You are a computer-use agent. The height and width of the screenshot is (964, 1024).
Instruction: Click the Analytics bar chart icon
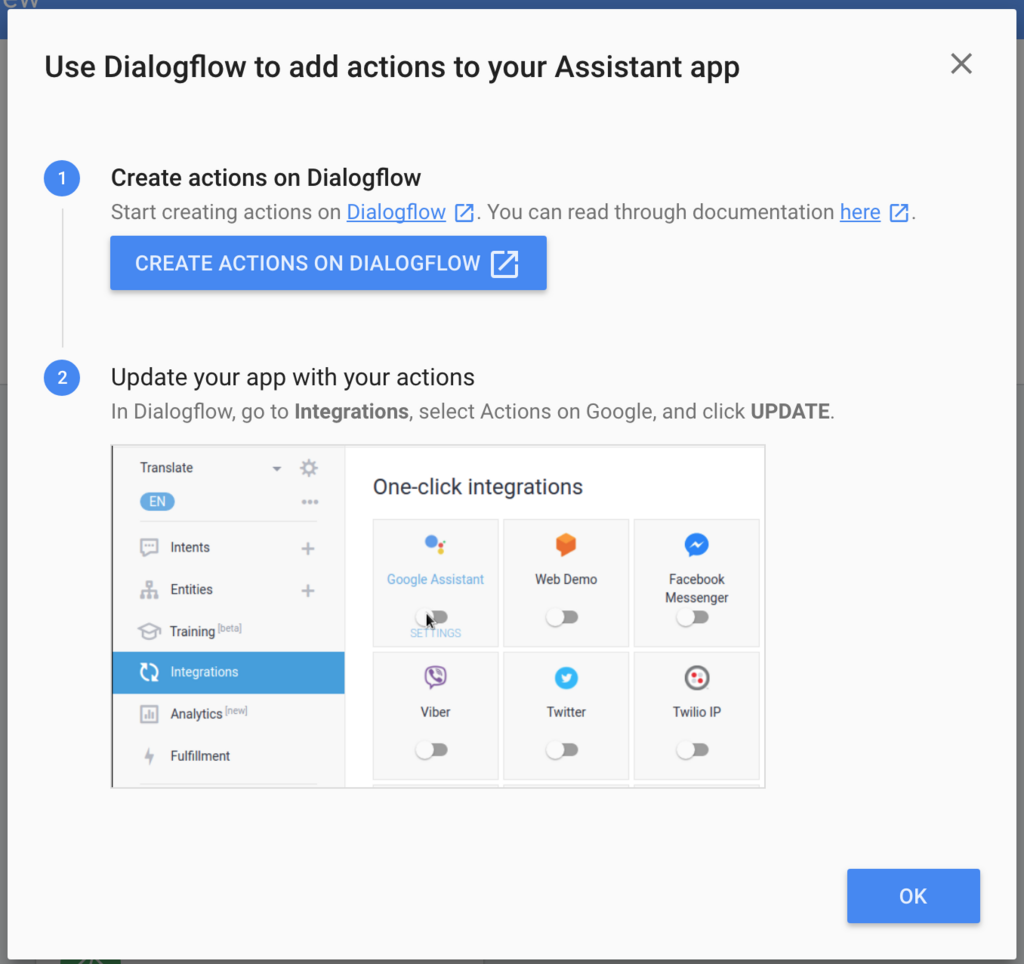click(x=149, y=714)
